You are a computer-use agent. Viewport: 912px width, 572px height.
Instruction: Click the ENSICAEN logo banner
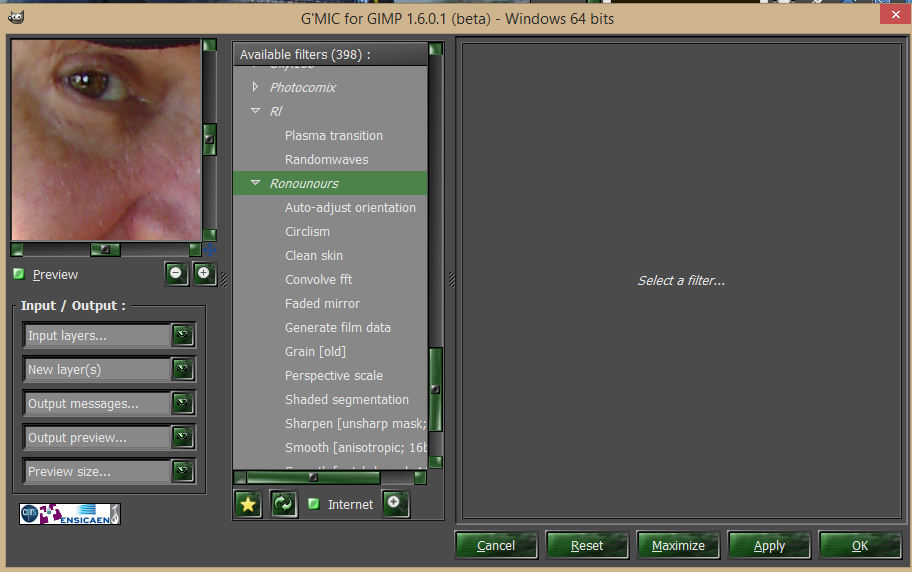(x=70, y=514)
